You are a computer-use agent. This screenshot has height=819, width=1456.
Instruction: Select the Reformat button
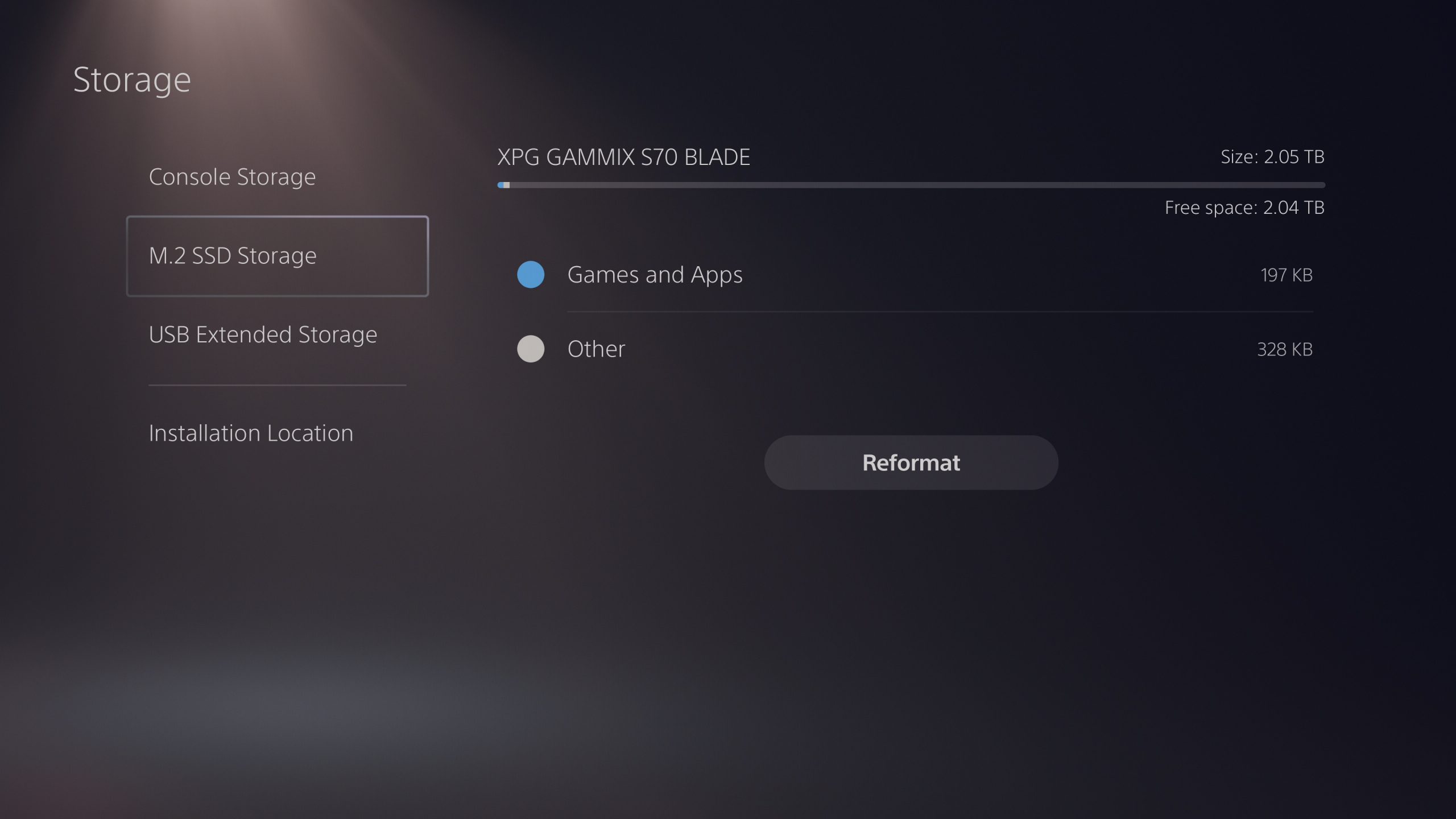pyautogui.click(x=911, y=462)
